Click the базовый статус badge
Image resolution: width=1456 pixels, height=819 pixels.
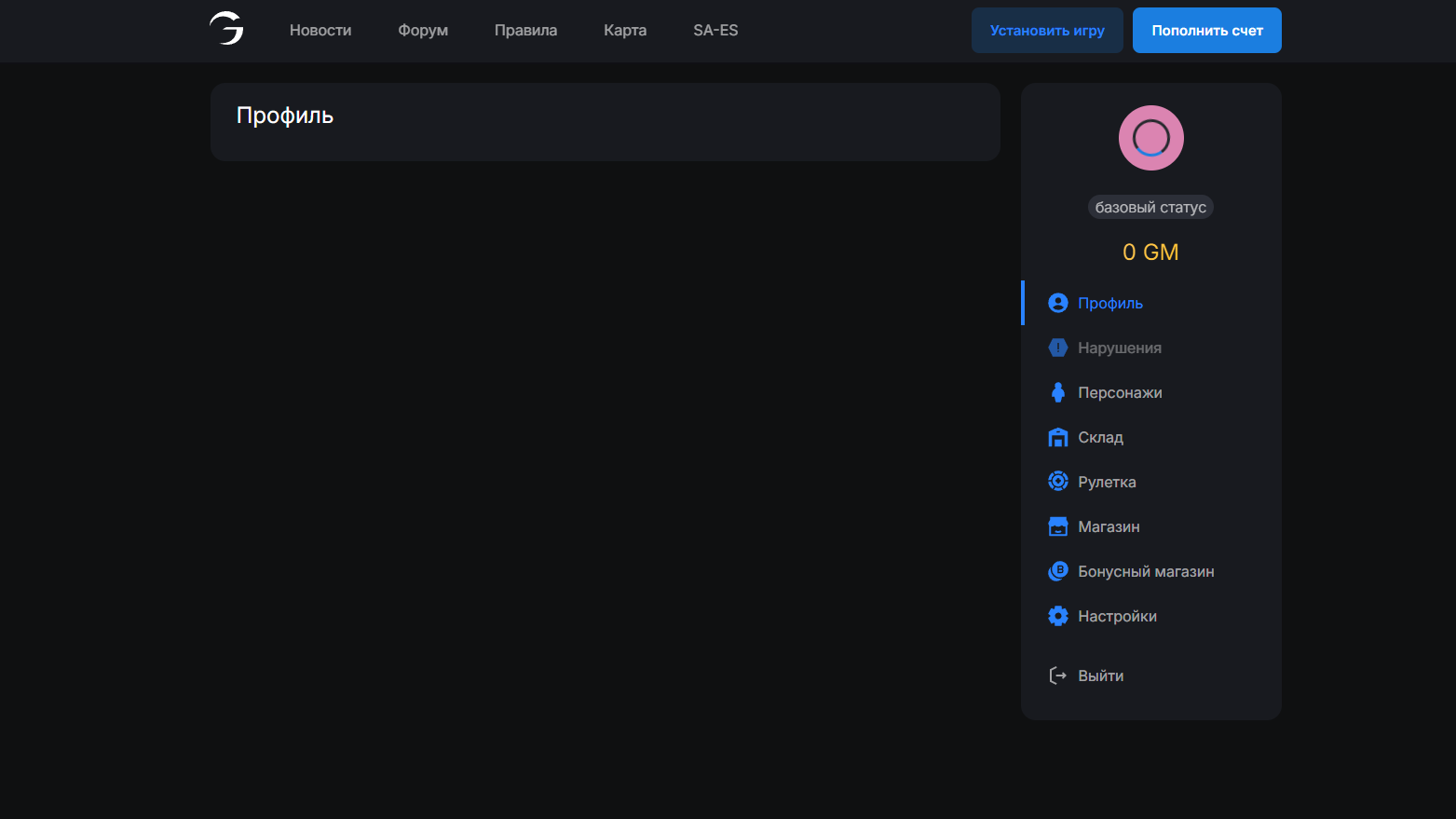point(1150,208)
